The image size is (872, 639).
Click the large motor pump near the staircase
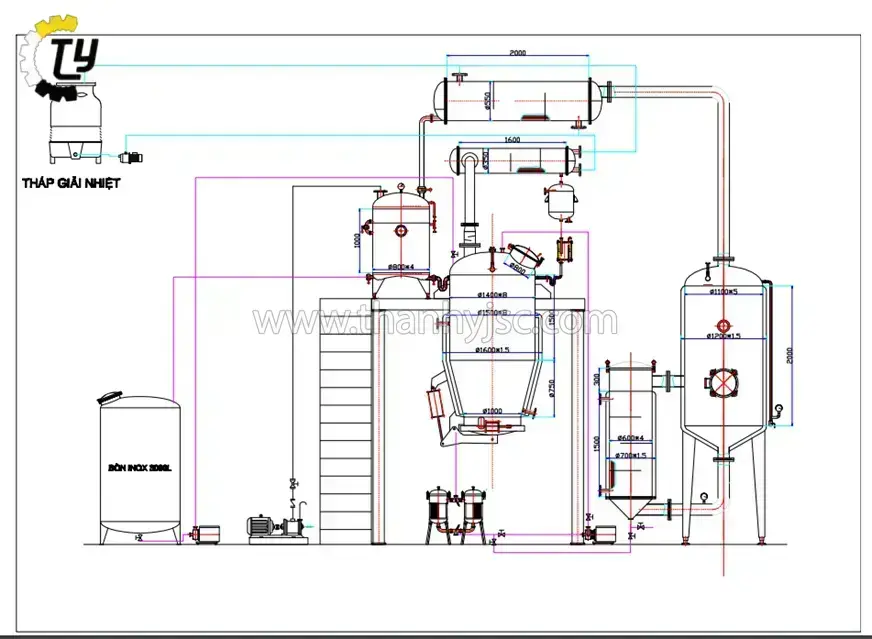pos(269,525)
